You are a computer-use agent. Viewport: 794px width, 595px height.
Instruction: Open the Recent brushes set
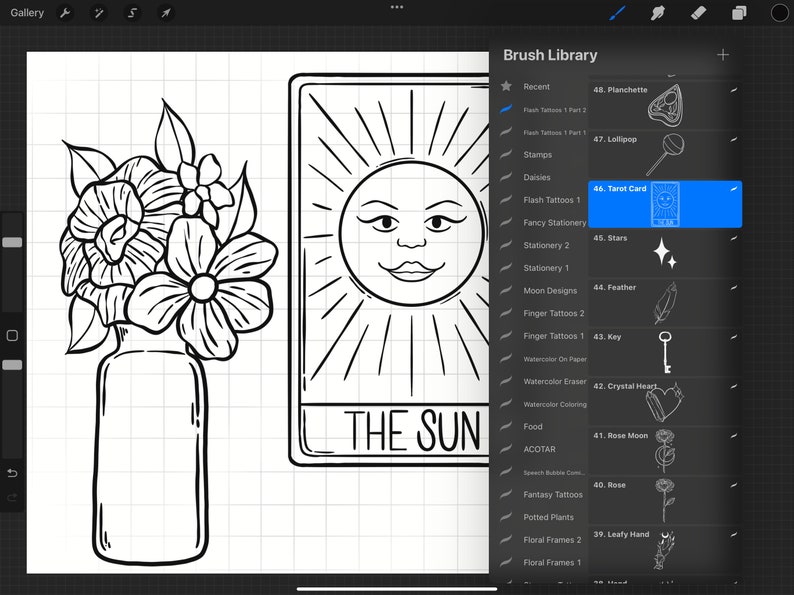point(539,87)
